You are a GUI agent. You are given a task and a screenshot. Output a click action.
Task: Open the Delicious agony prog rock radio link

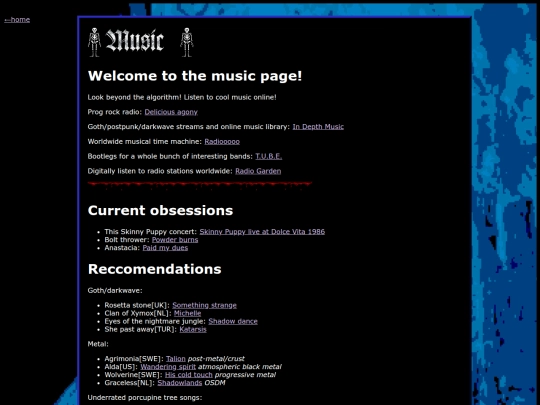(171, 112)
